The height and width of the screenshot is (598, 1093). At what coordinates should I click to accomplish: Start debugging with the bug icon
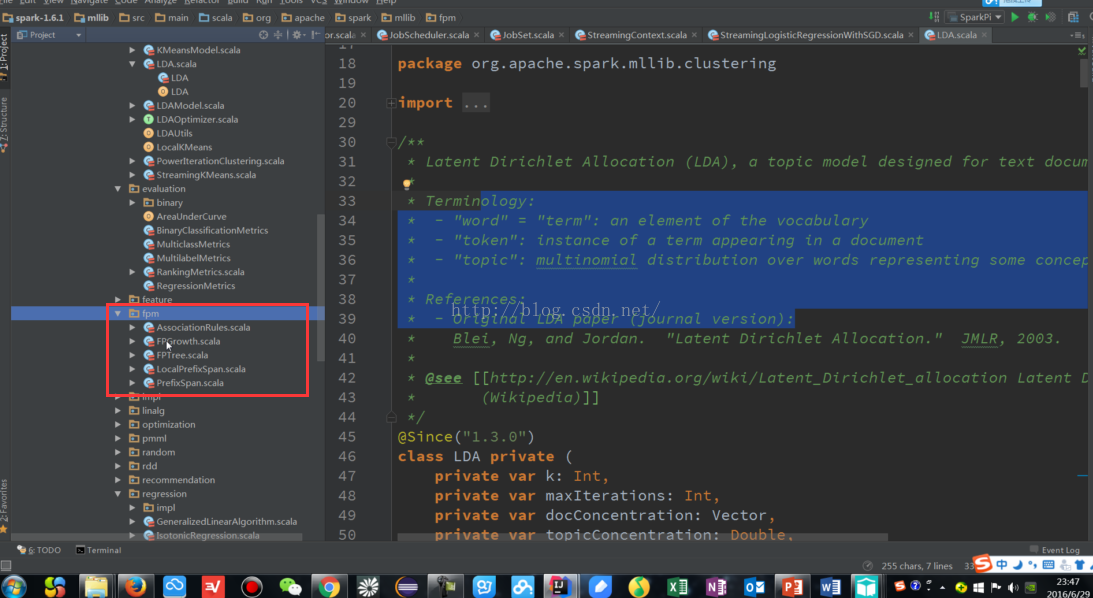coord(1032,17)
